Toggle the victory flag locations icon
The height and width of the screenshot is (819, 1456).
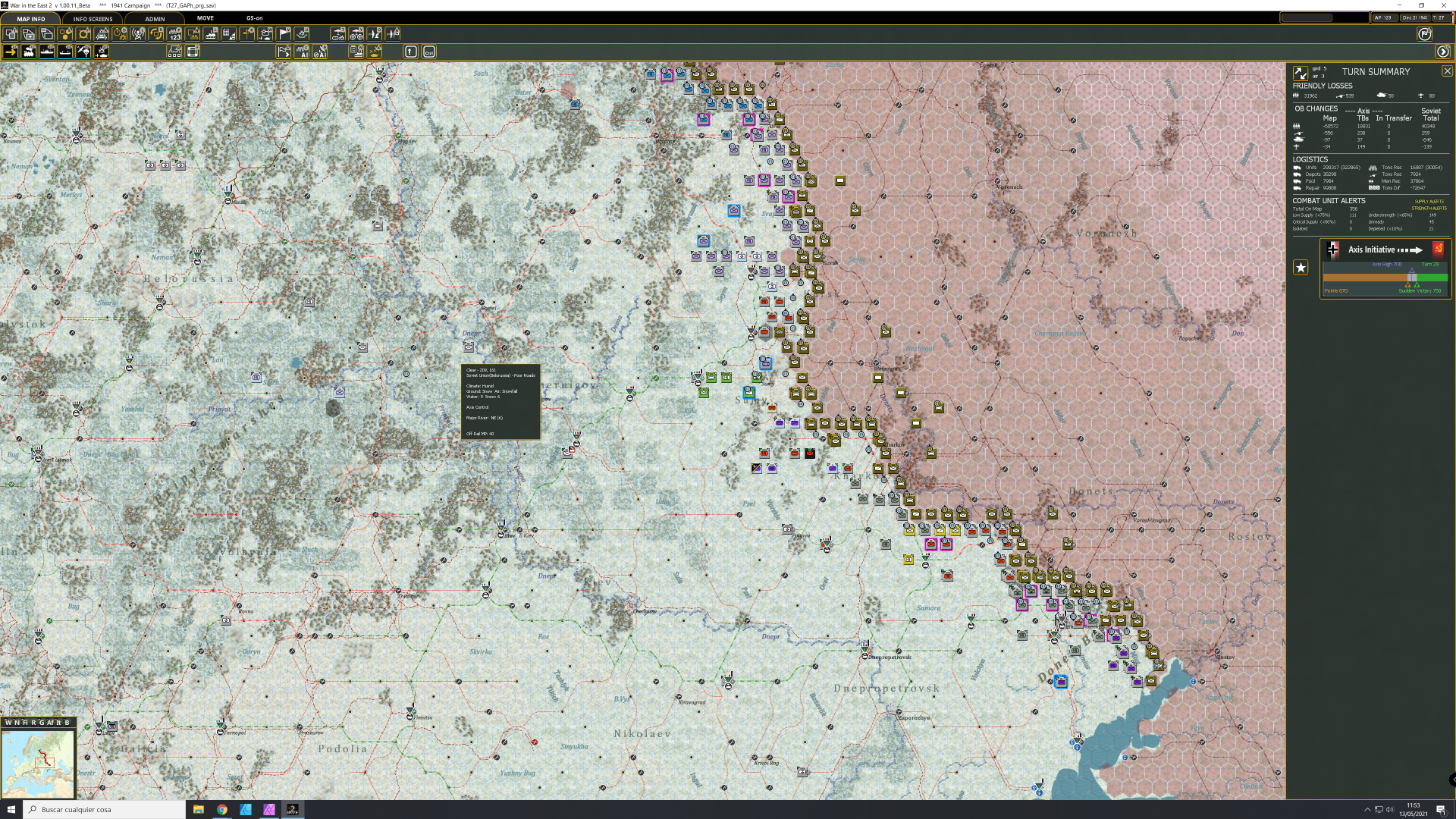pos(284,33)
